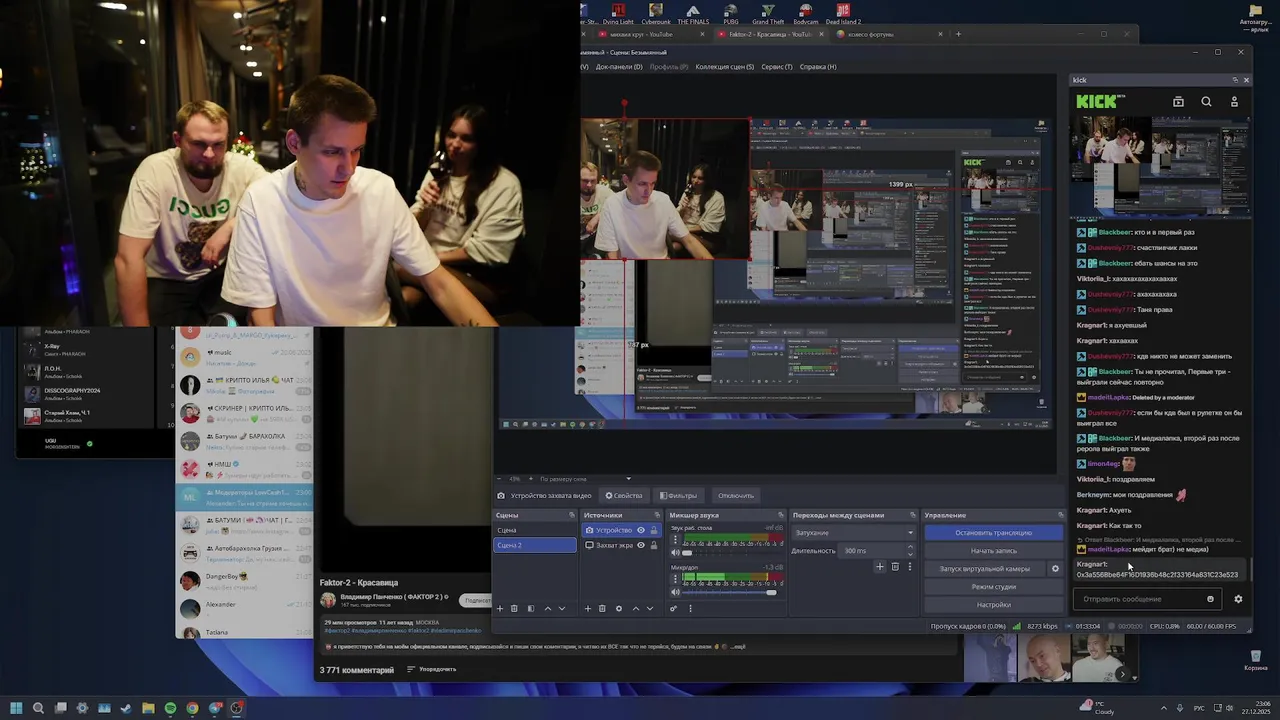Viewport: 1280px width, 720px height.
Task: Click Запуск виртуальной камеры button
Action: [x=984, y=569]
